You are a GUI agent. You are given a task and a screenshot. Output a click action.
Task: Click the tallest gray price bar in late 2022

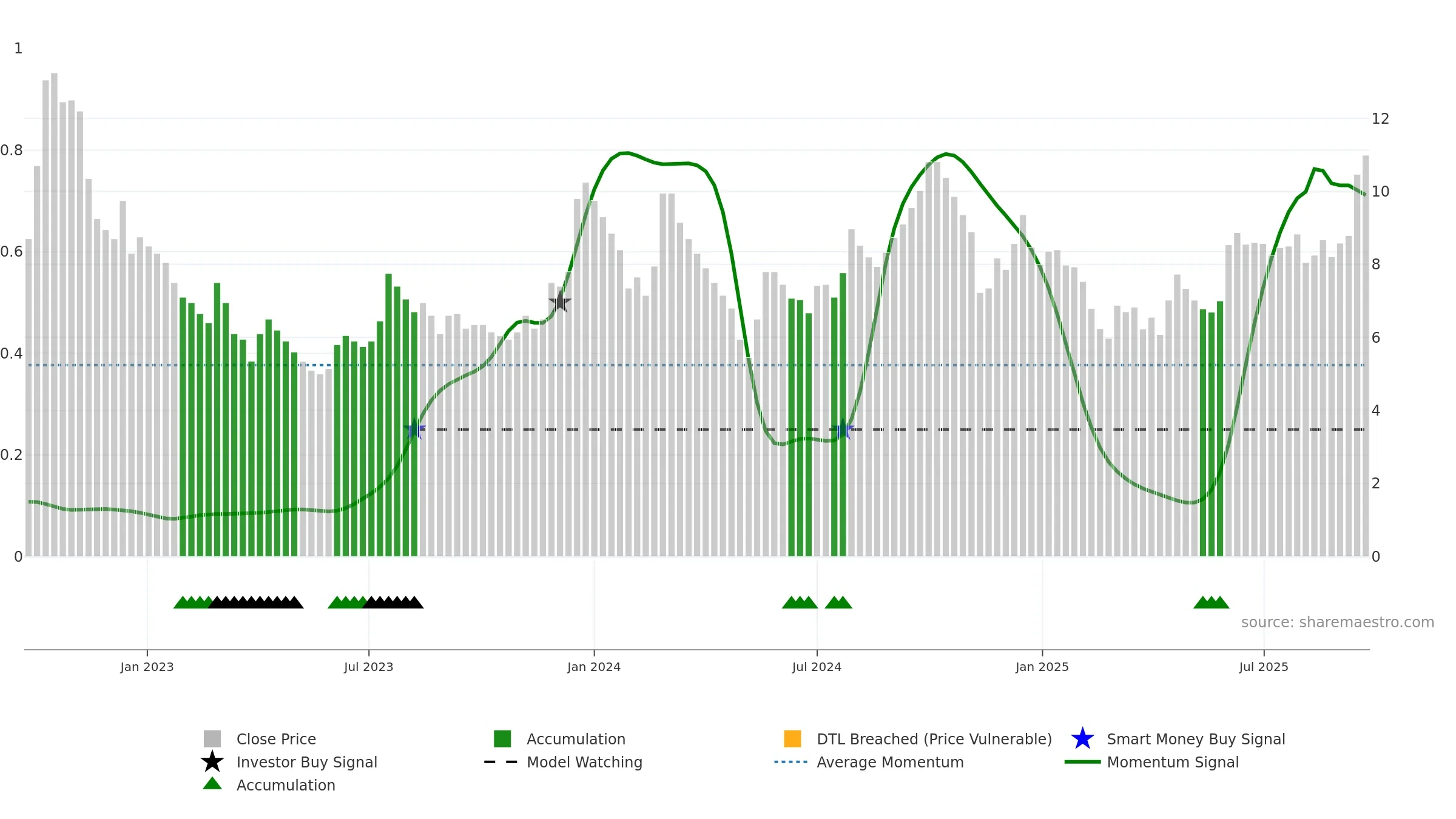55,314
